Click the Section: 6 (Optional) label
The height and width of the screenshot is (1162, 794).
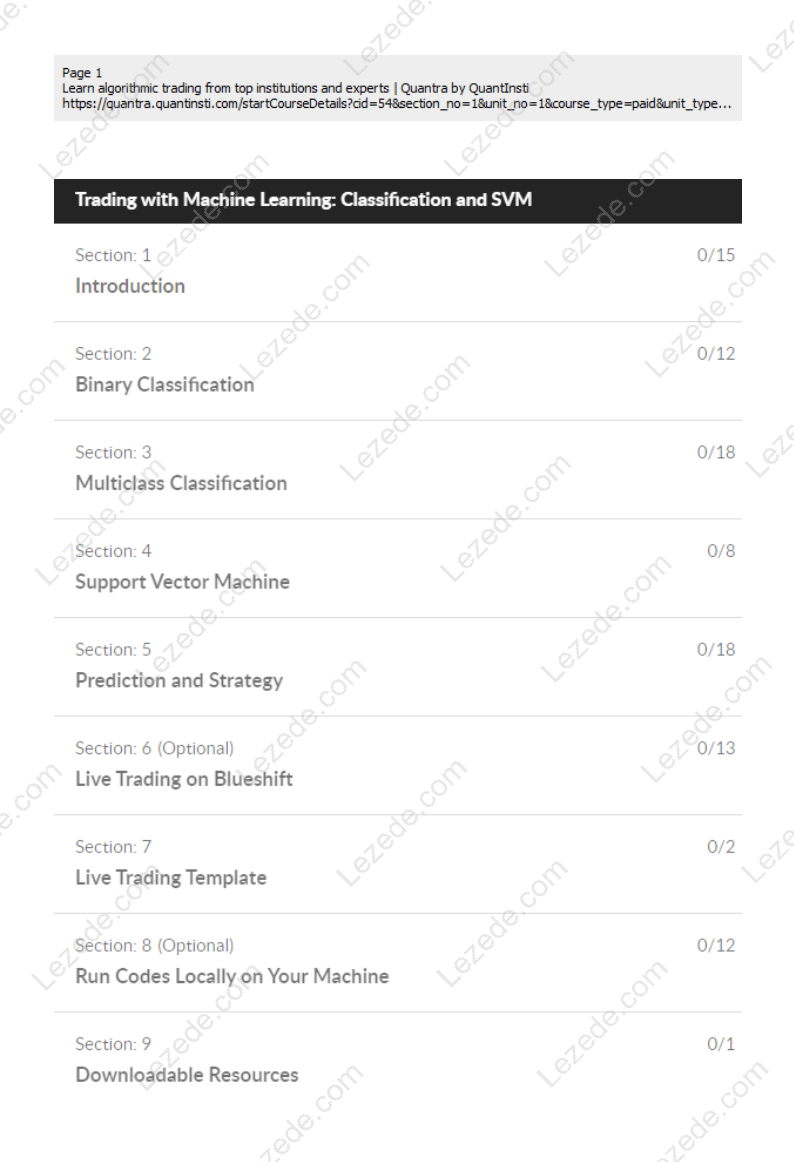click(x=154, y=748)
